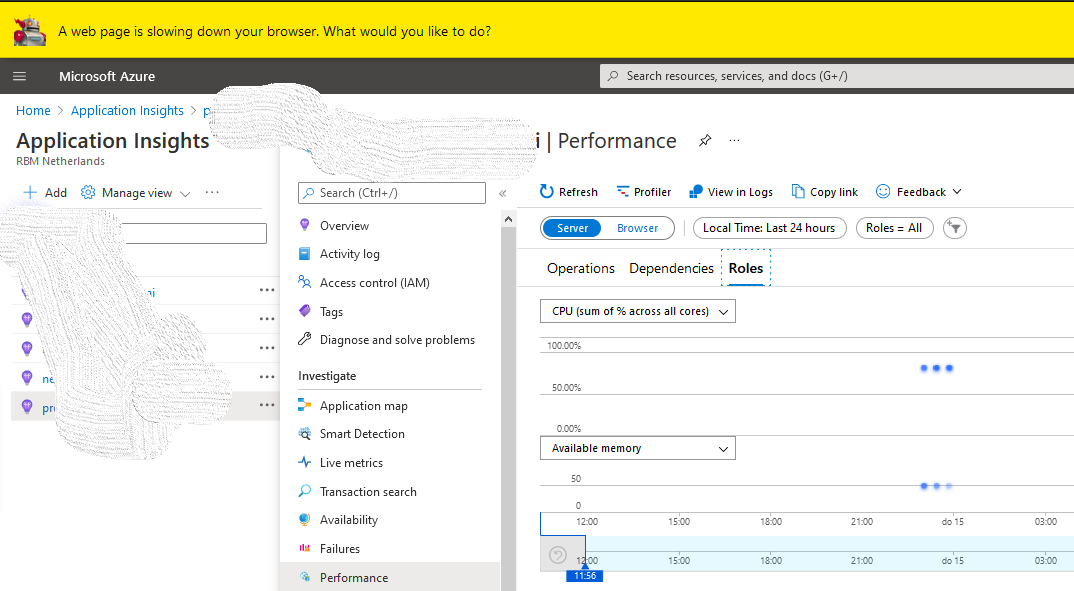Switch to Server telemetry toggle

(x=572, y=228)
